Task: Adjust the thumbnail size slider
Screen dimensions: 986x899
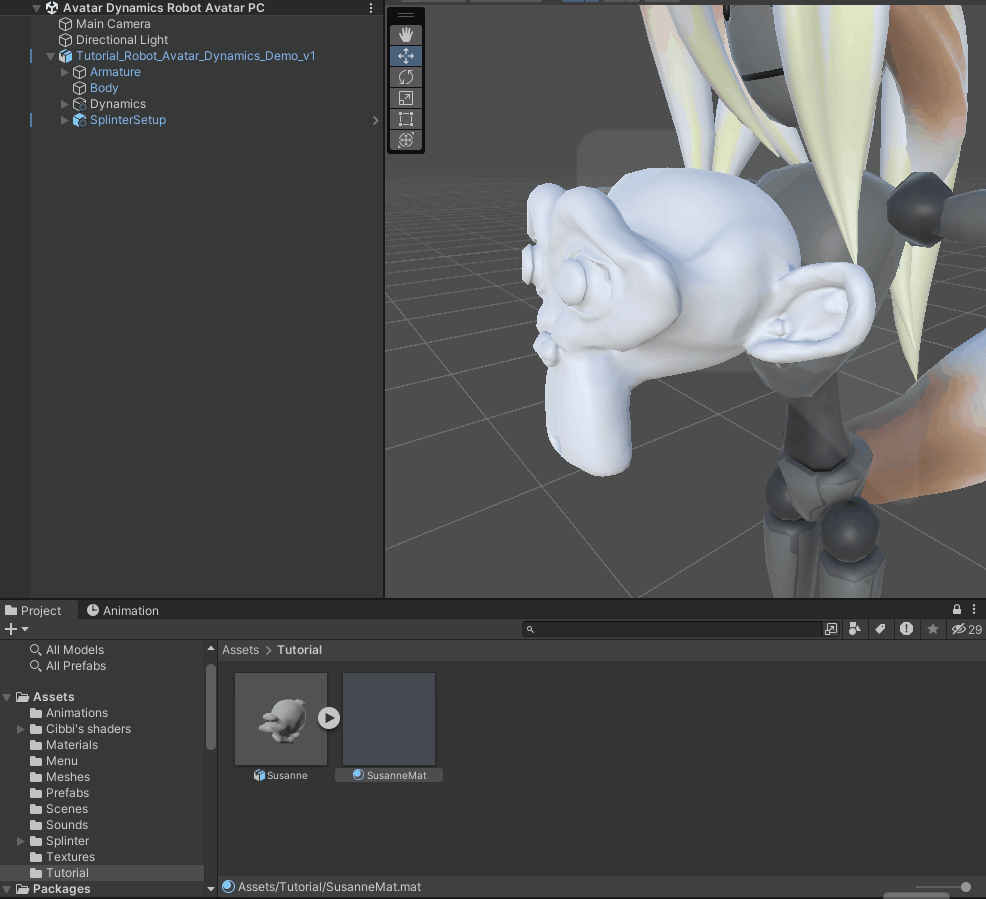Action: point(965,887)
